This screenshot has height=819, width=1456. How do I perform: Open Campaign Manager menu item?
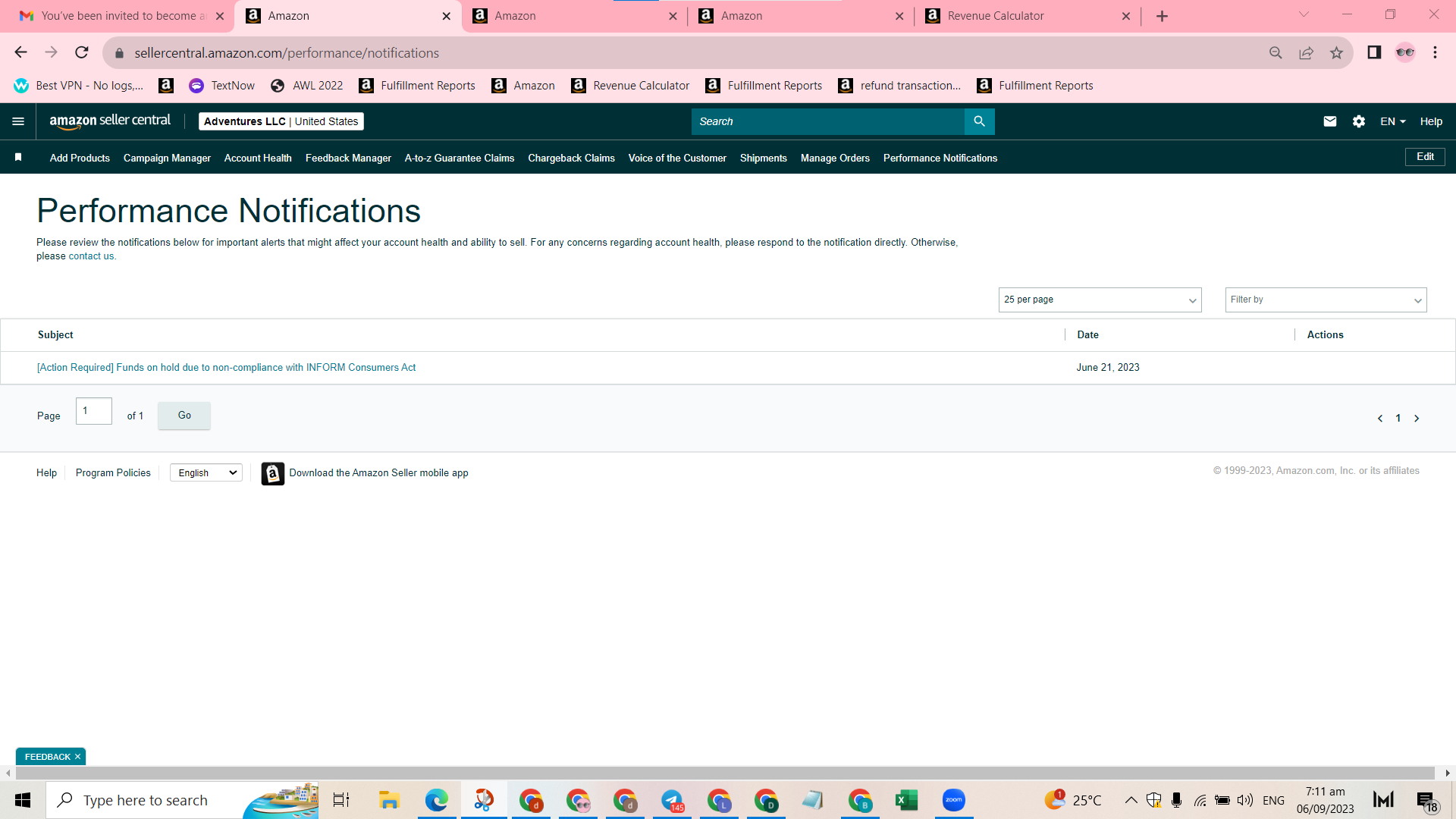tap(167, 158)
